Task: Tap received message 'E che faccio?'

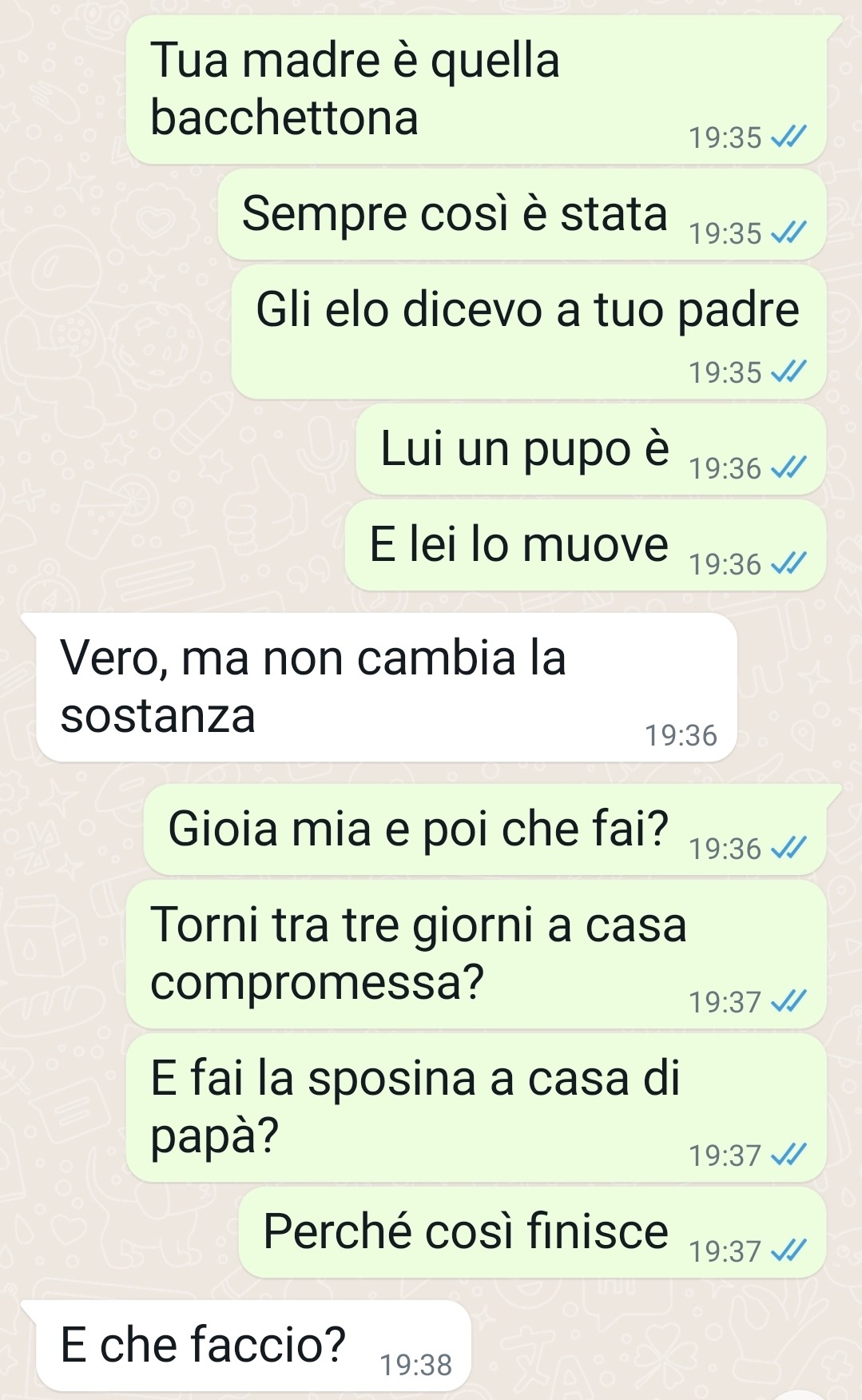Action: pos(254,1346)
